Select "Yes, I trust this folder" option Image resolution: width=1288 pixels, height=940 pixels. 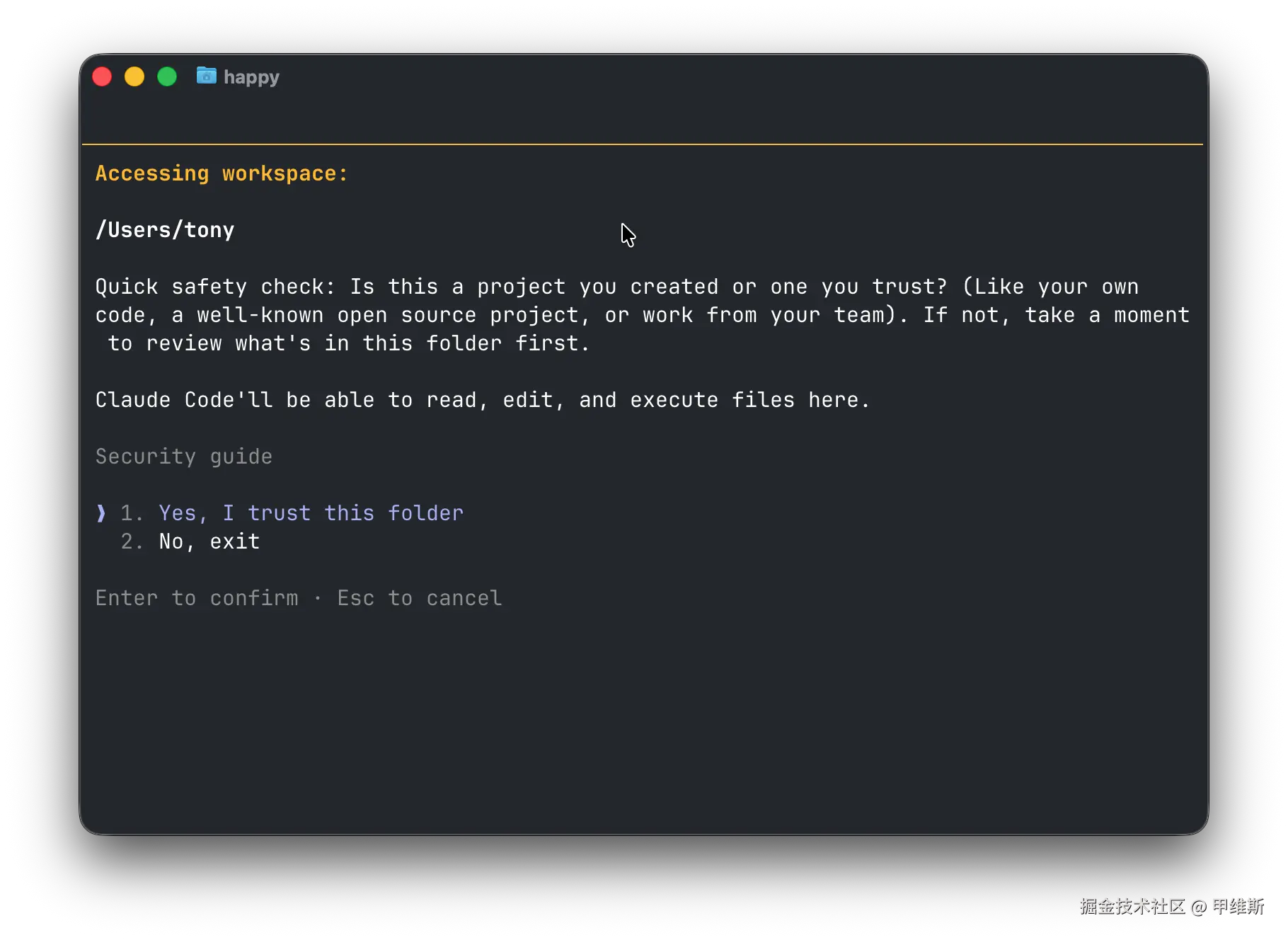[311, 513]
